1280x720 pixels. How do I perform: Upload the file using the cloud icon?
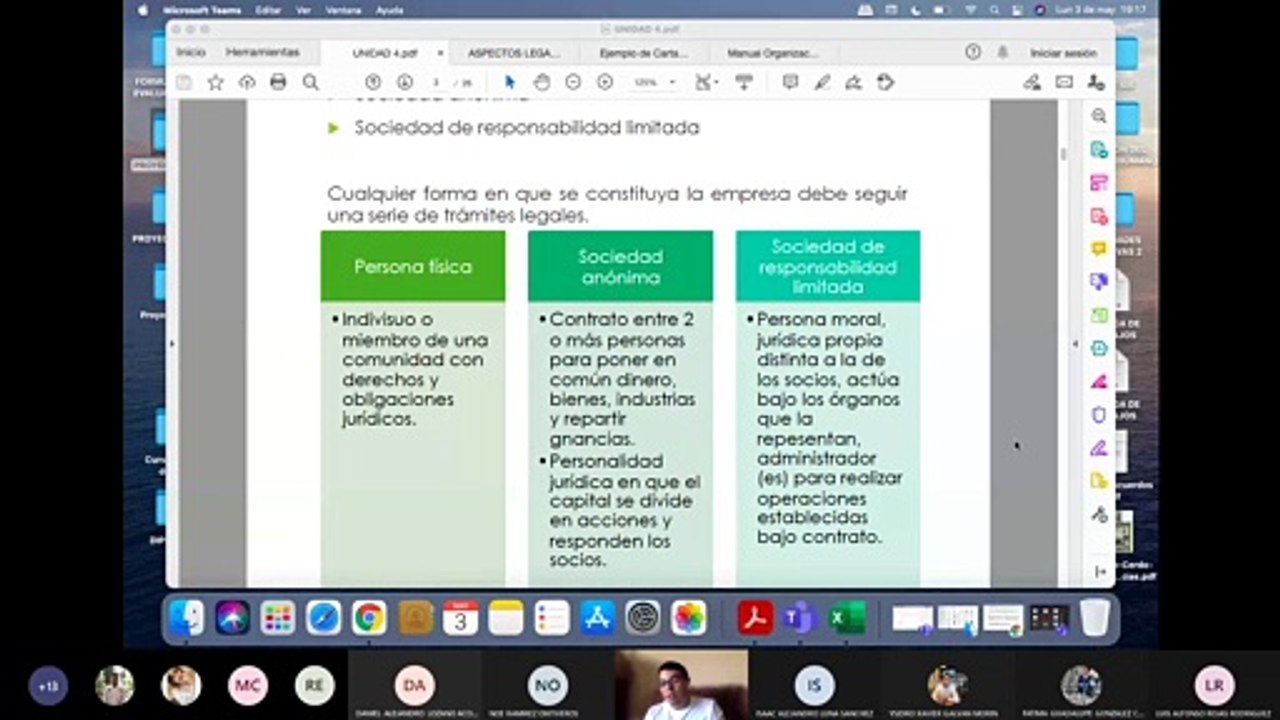click(247, 83)
